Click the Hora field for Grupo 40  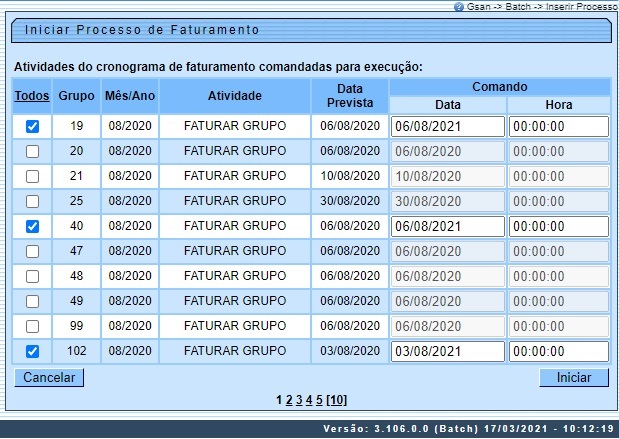coord(558,227)
